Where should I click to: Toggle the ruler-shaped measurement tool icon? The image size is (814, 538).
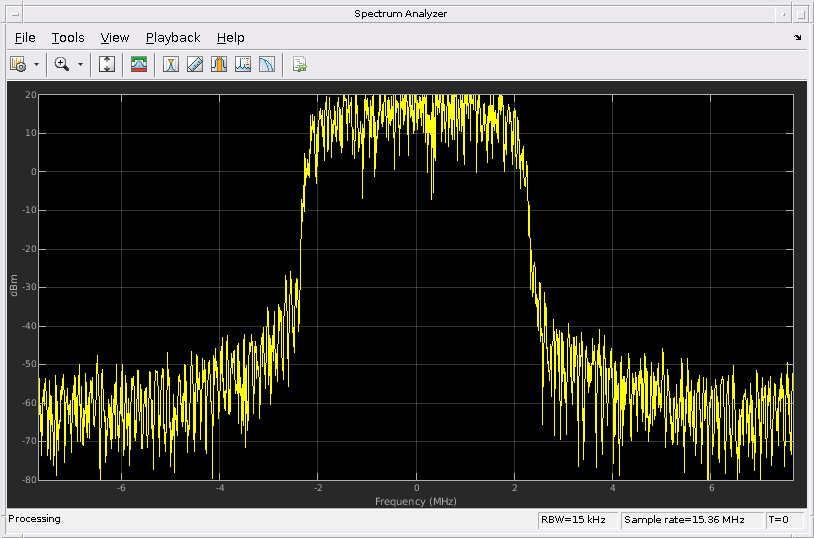point(195,64)
